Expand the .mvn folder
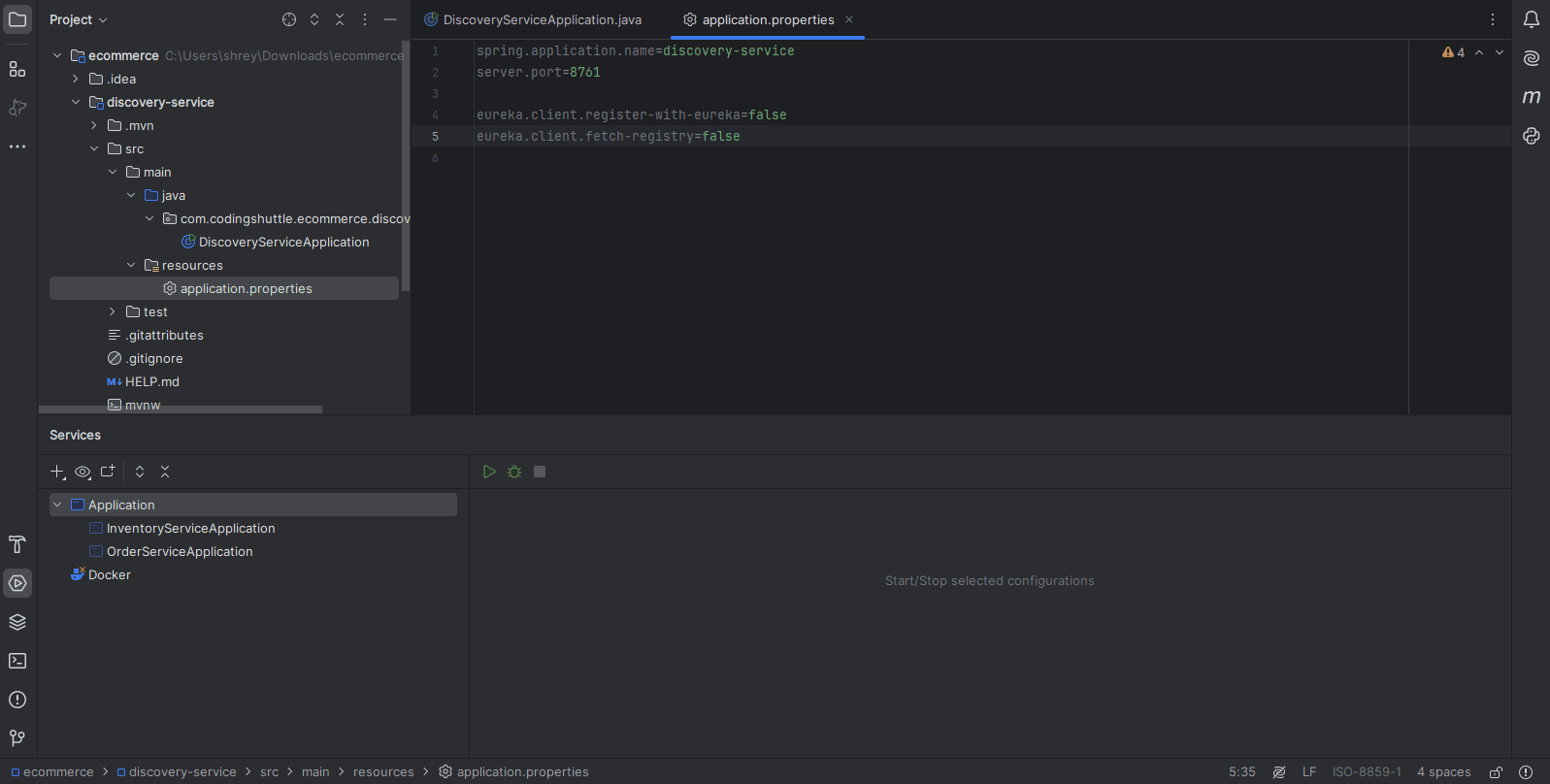The image size is (1550, 784). coord(94,125)
